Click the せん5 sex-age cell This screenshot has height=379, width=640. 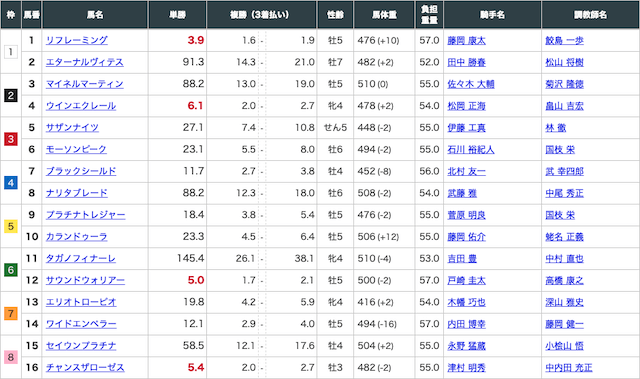(x=336, y=128)
